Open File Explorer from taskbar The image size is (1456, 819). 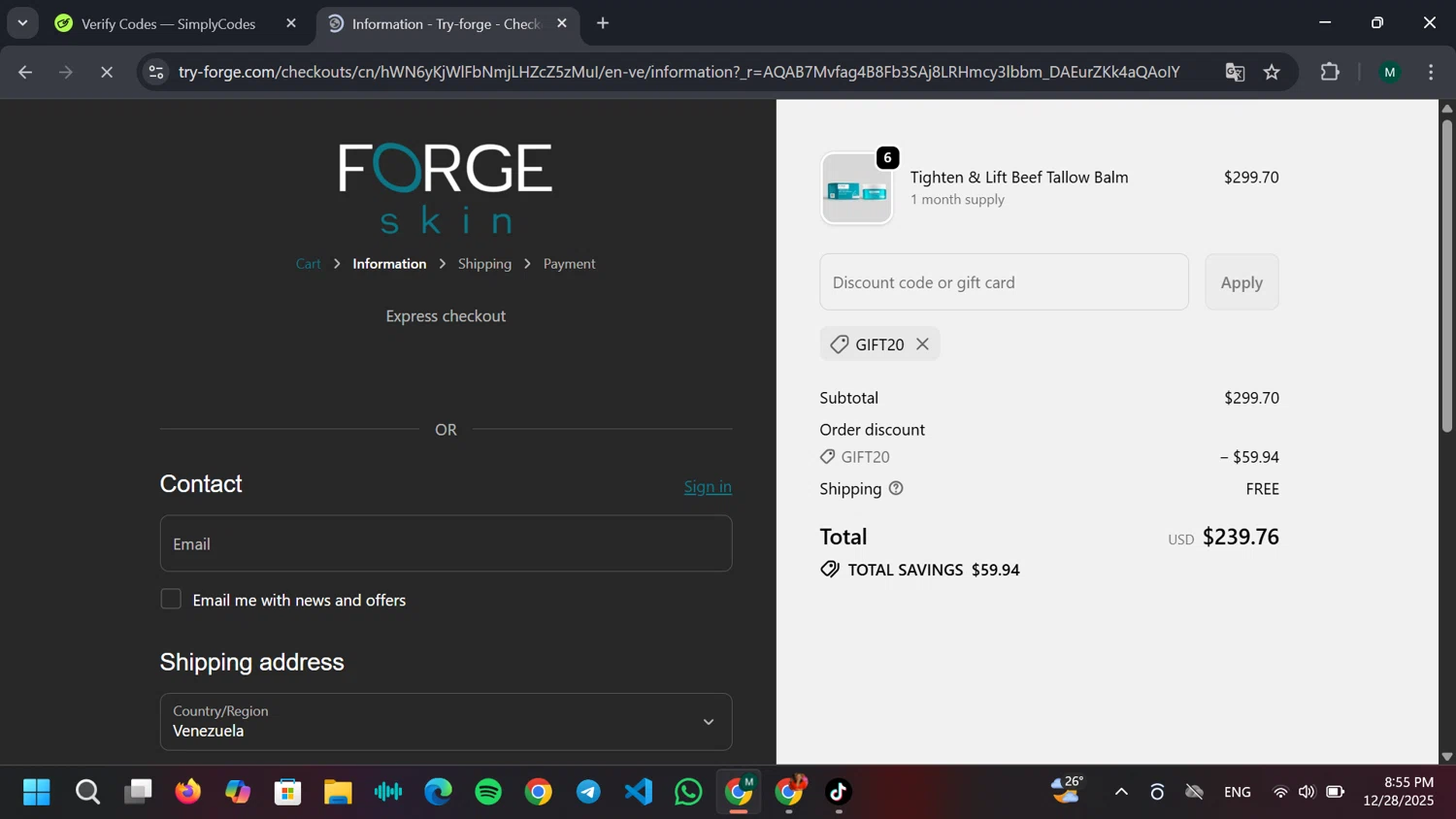(x=338, y=792)
